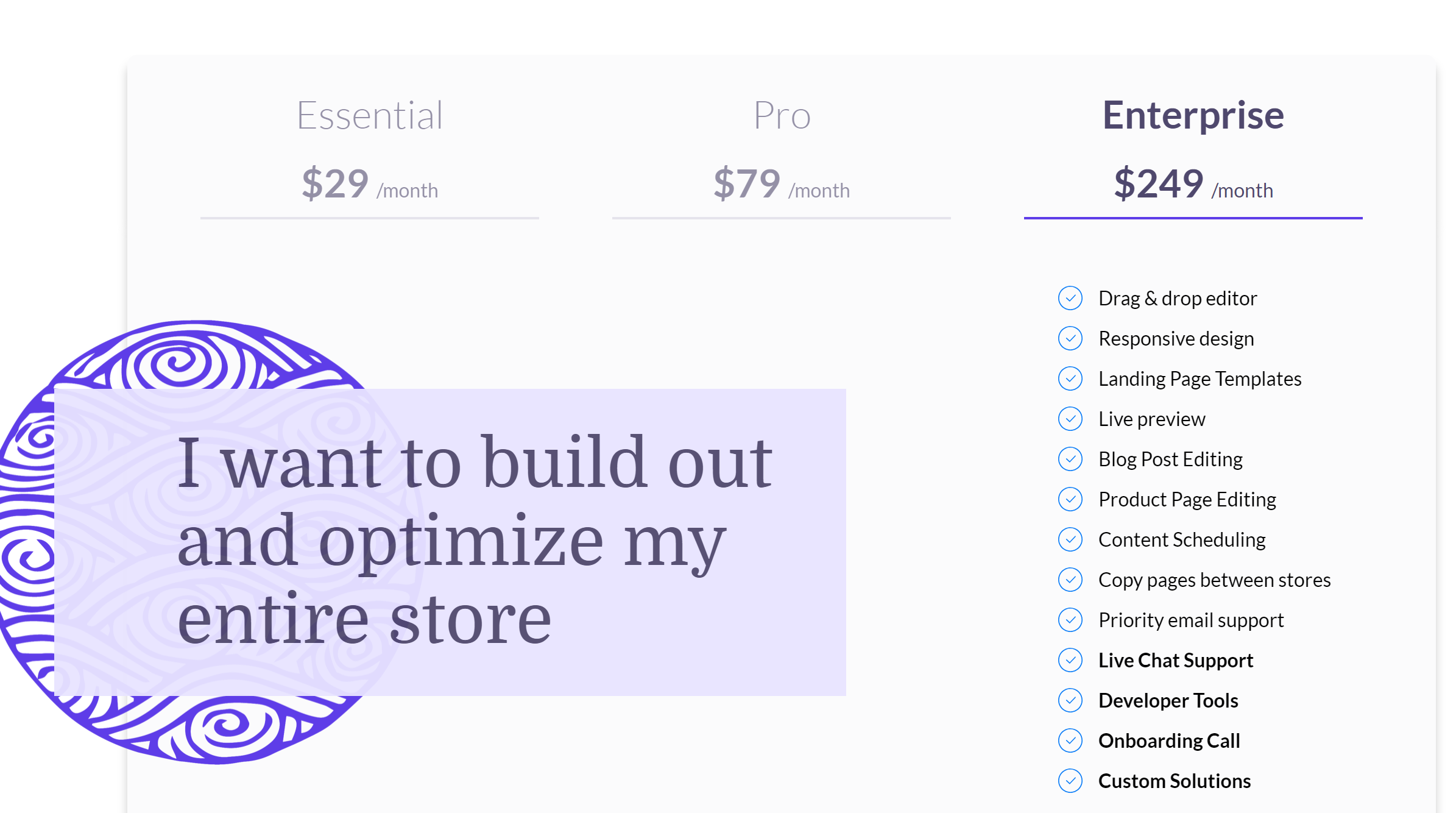Click the check icon beside Landing Page Templates

(x=1070, y=378)
